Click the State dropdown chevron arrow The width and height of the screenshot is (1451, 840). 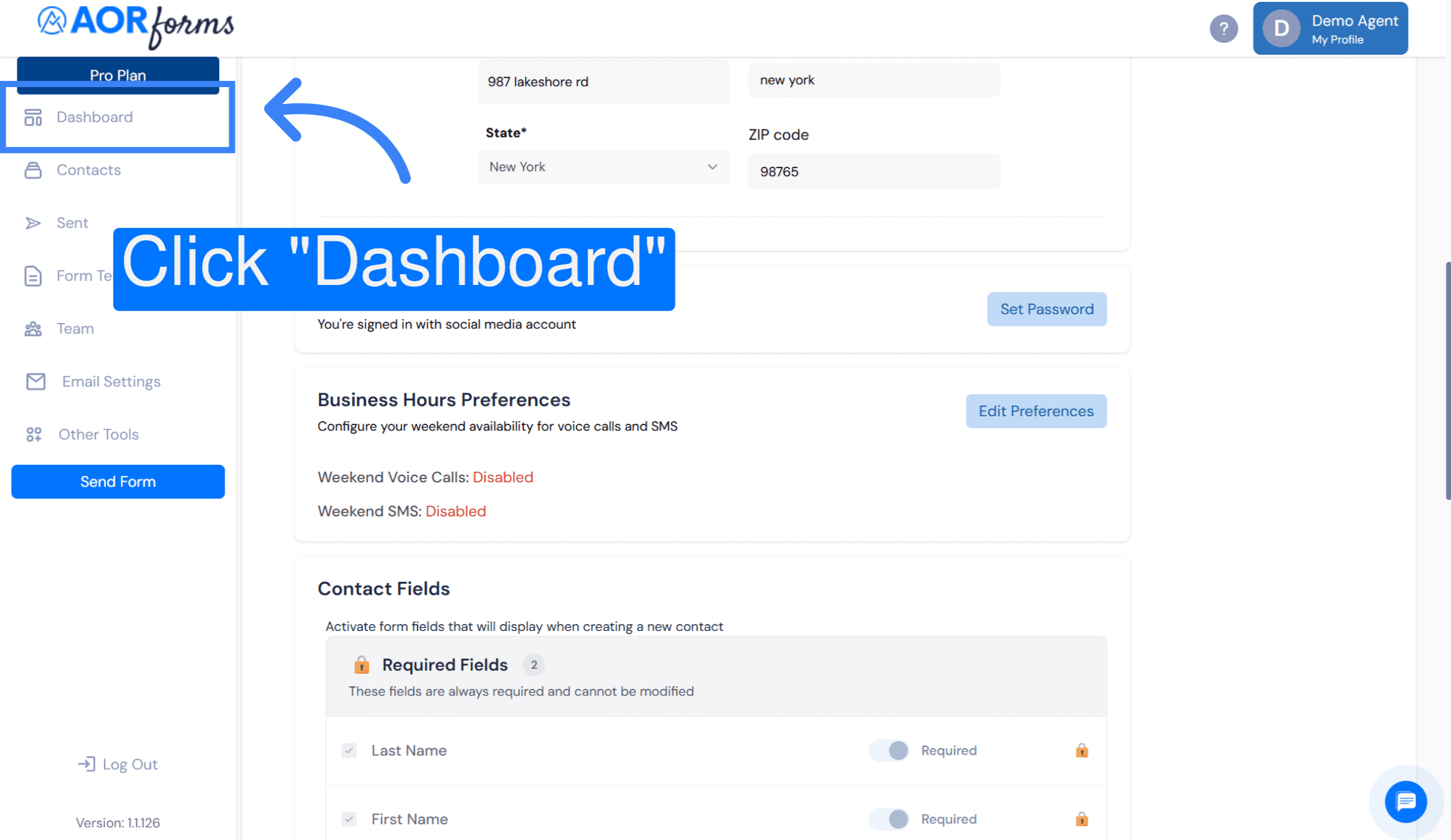tap(712, 167)
